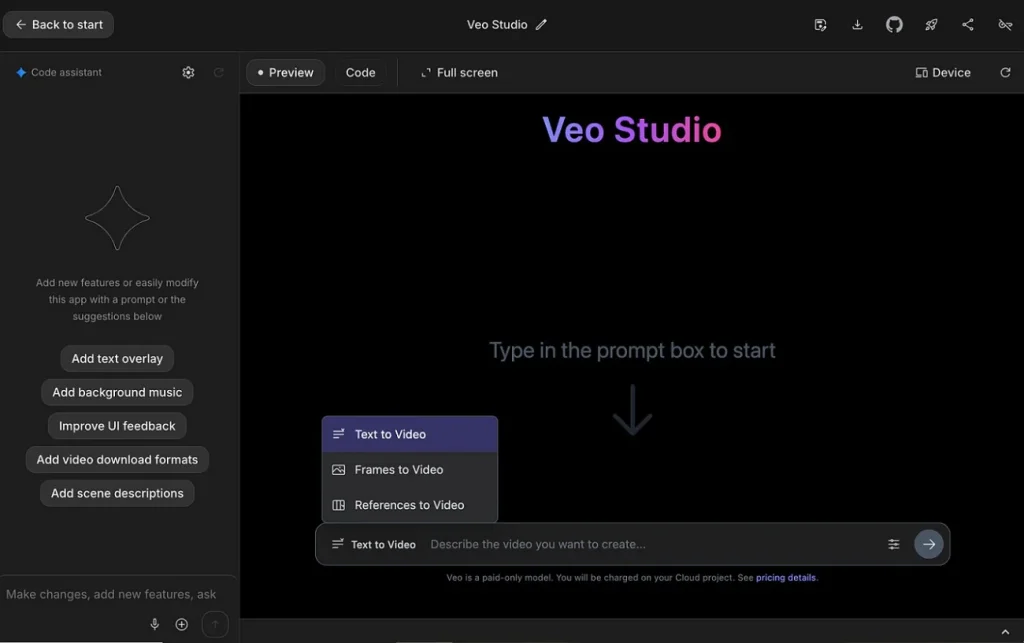Click Add background music suggestion
Viewport: 1024px width, 643px height.
click(x=117, y=392)
